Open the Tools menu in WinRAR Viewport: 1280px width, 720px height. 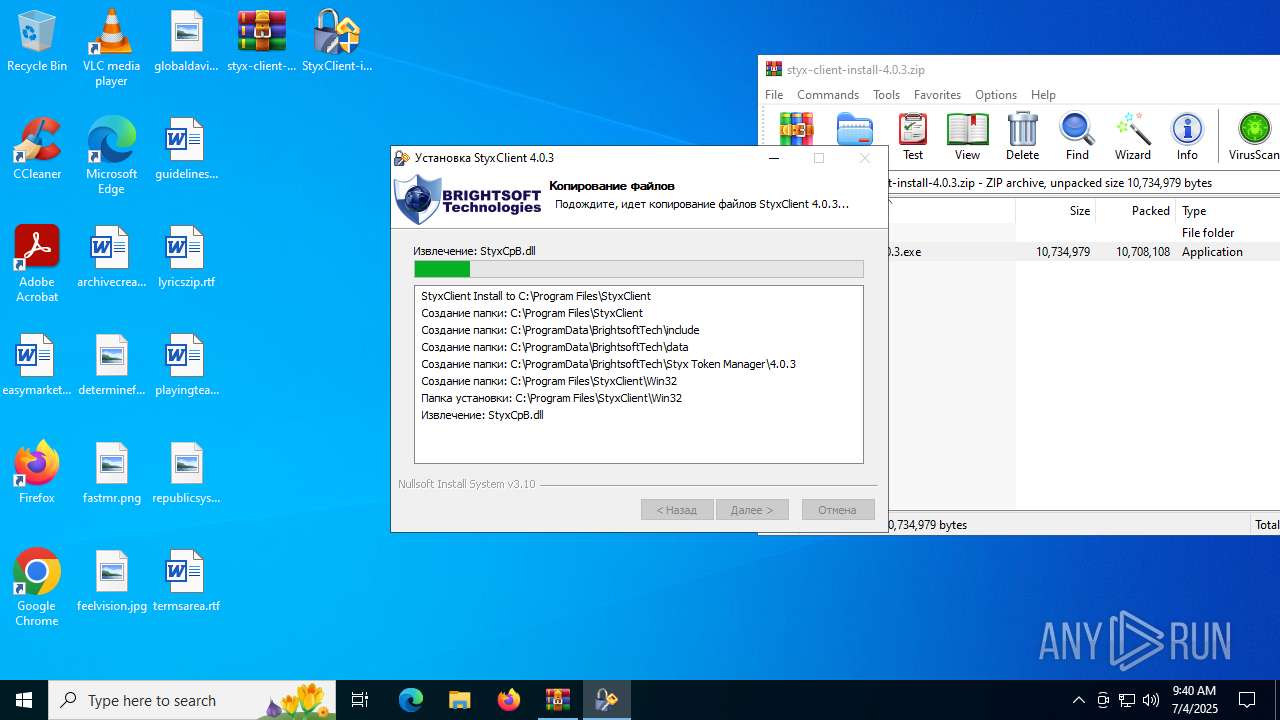pos(886,95)
